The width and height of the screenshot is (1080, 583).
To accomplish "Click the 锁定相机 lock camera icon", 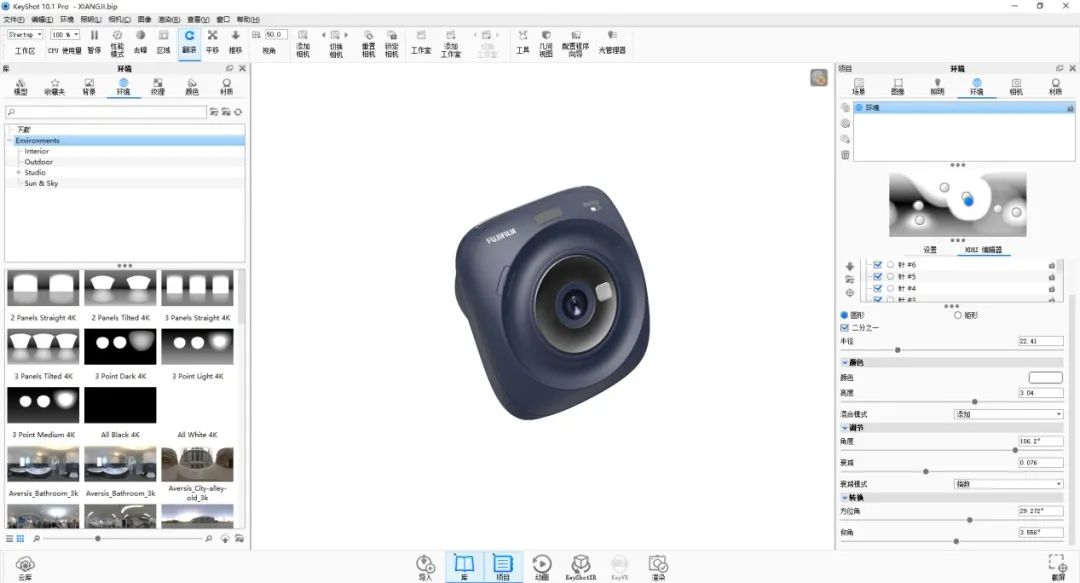I will coord(391,36).
